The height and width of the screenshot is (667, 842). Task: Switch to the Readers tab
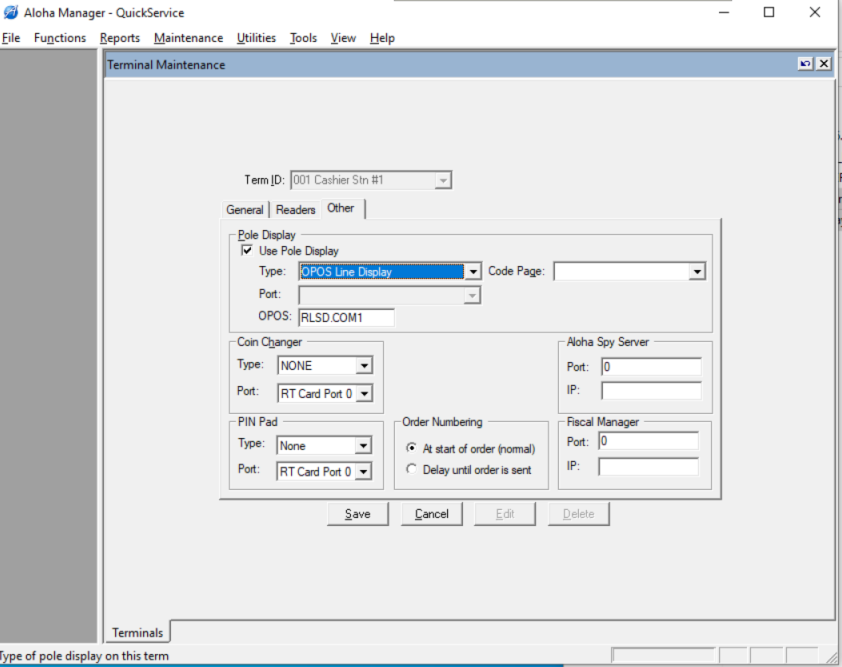click(x=295, y=209)
